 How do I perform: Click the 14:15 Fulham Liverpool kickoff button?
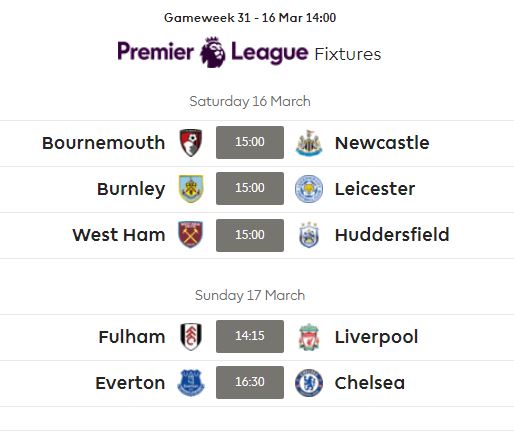pyautogui.click(x=250, y=336)
